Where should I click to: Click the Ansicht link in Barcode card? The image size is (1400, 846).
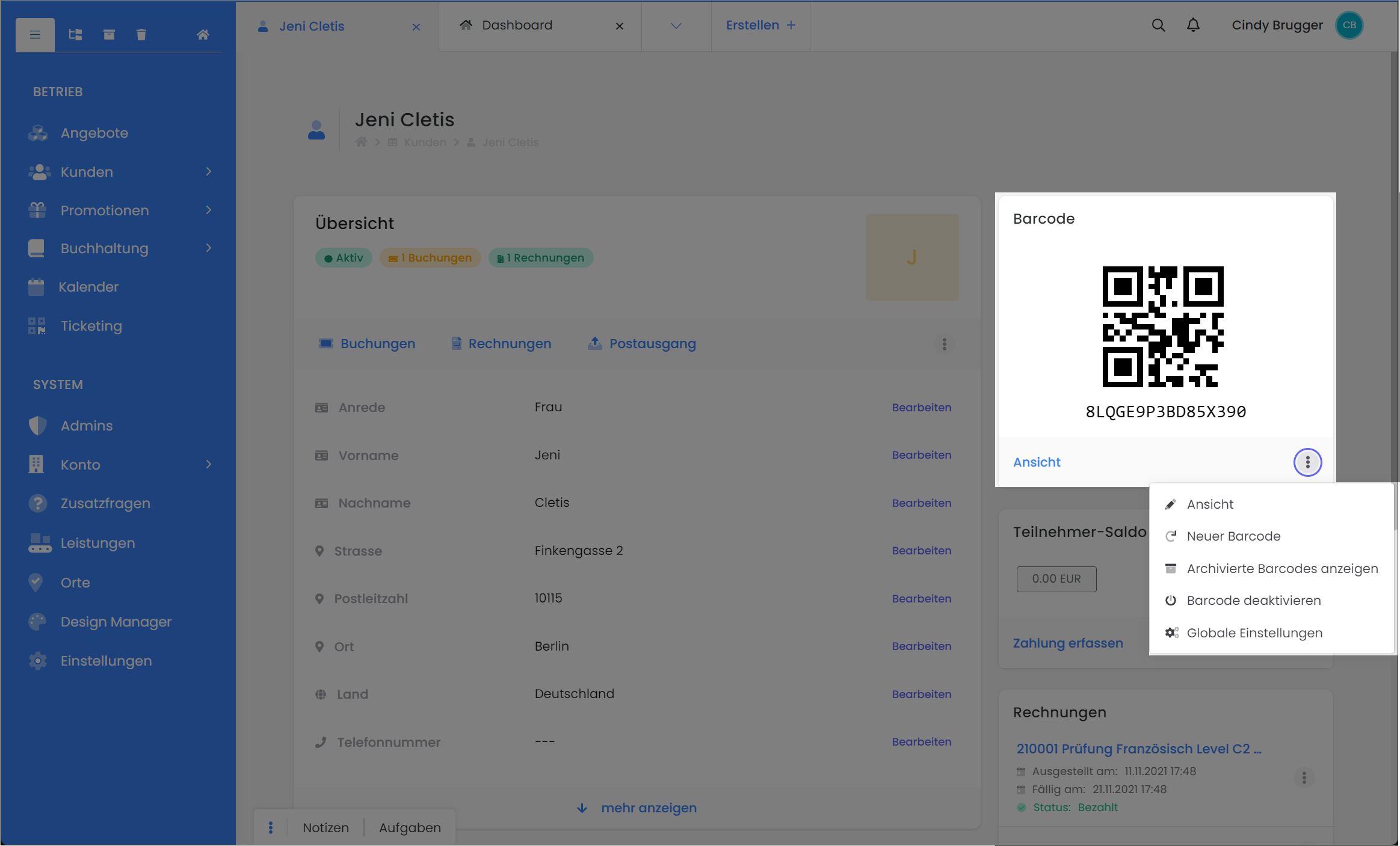[x=1036, y=462]
